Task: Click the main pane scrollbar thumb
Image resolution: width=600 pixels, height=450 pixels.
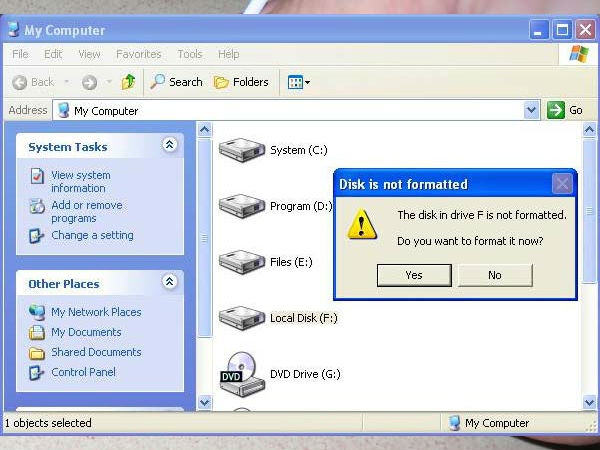Action: click(x=590, y=211)
